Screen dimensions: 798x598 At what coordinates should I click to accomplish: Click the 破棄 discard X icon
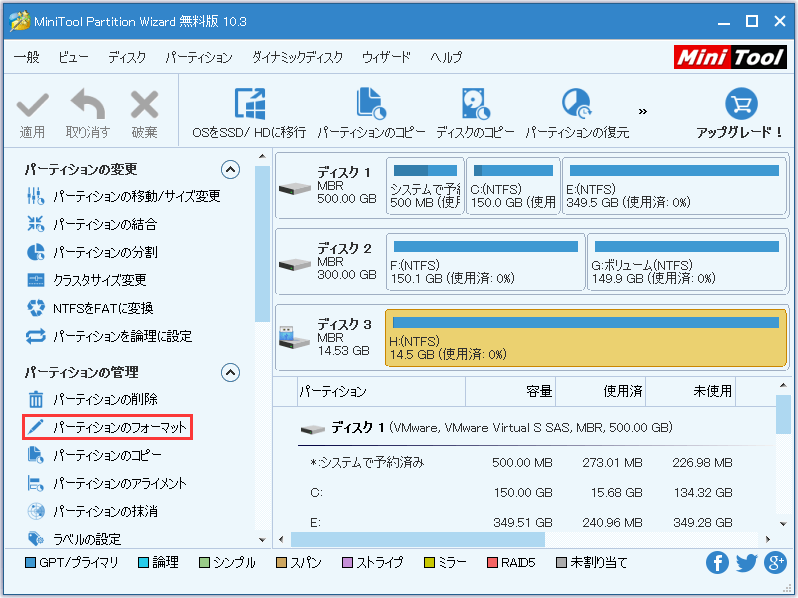coord(144,104)
